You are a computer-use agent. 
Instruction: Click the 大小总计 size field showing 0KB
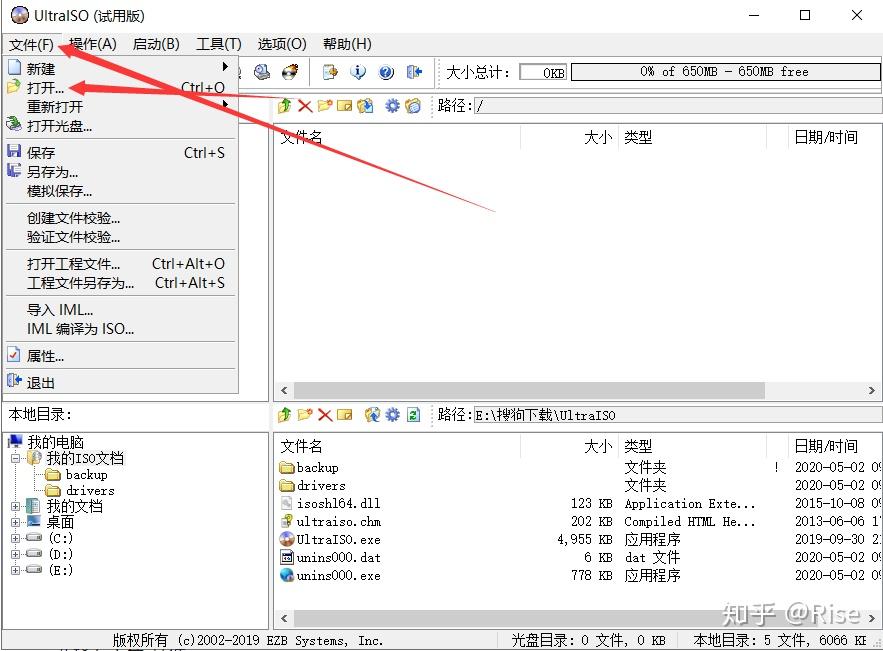[543, 72]
